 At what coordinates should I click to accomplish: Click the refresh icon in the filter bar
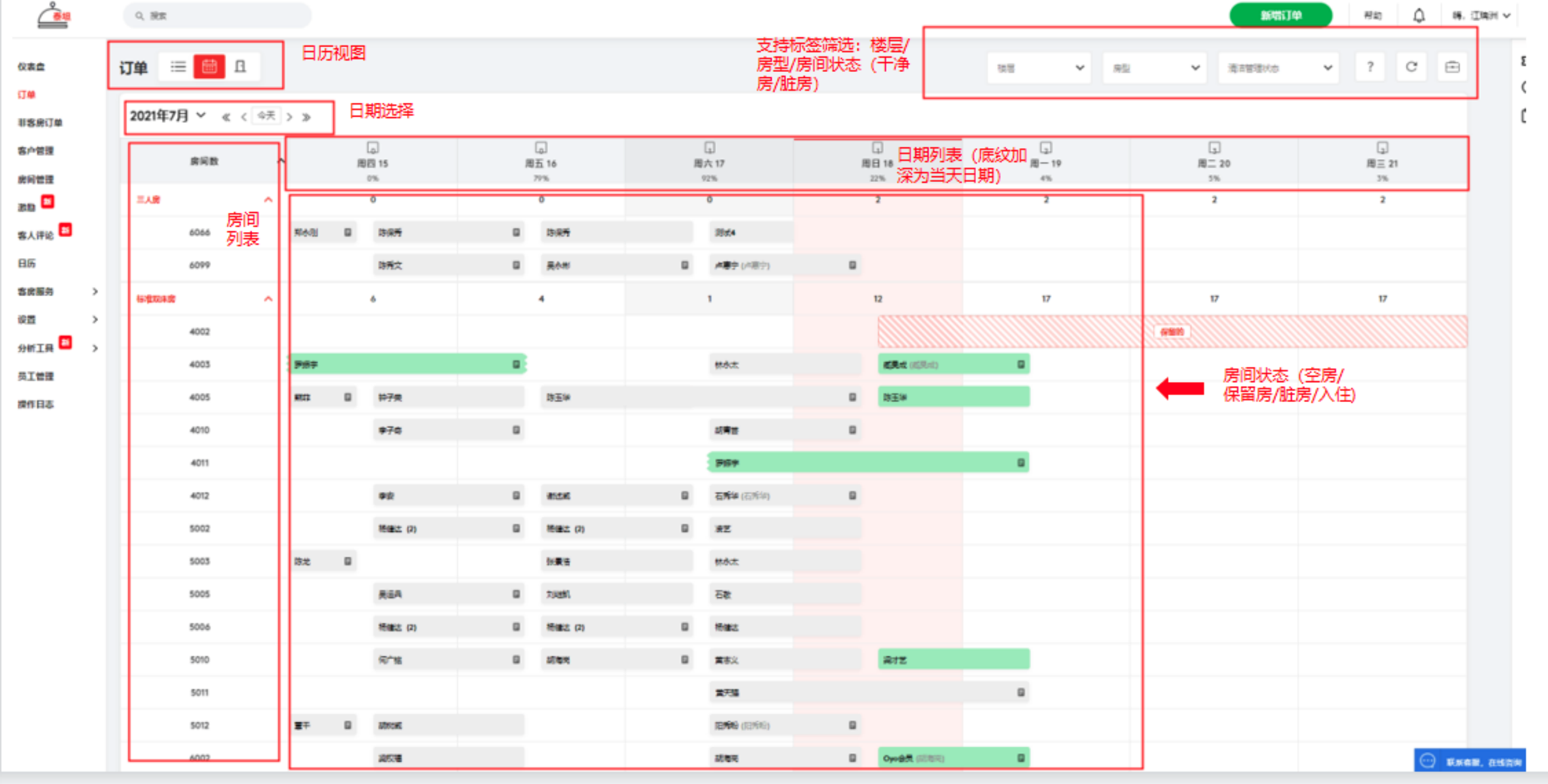coord(1411,67)
